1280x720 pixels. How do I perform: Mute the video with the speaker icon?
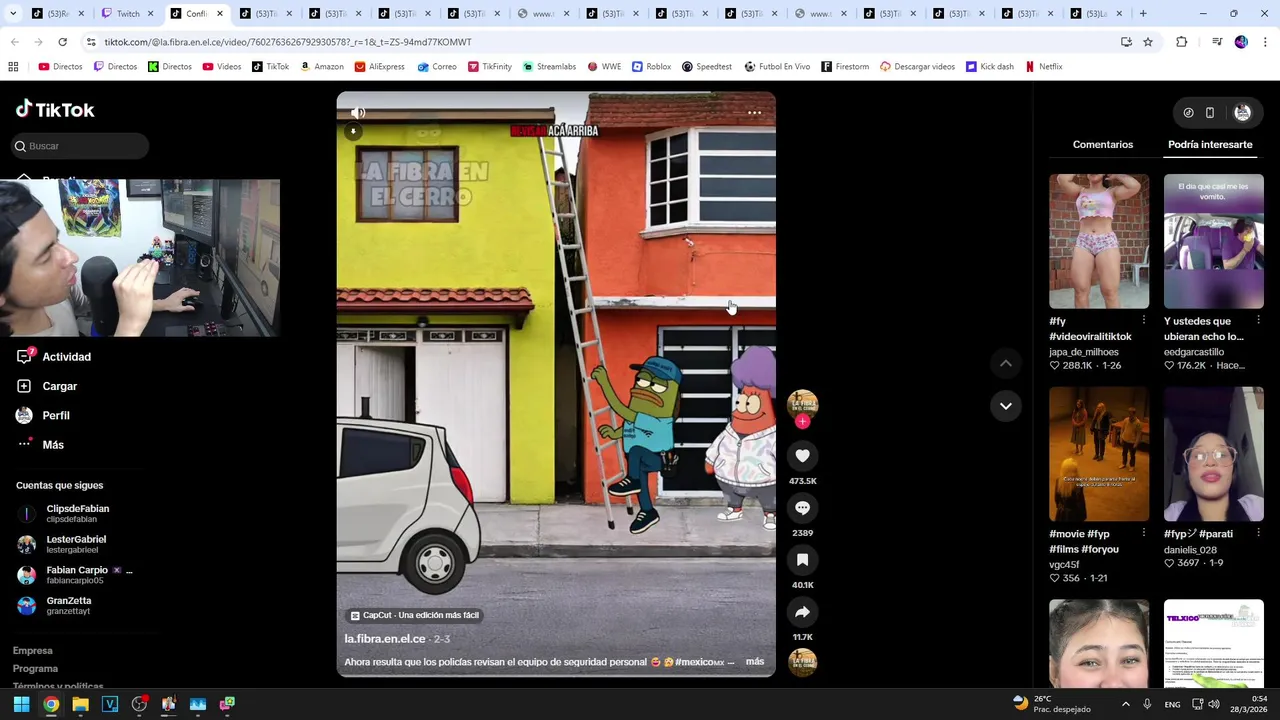coord(358,113)
